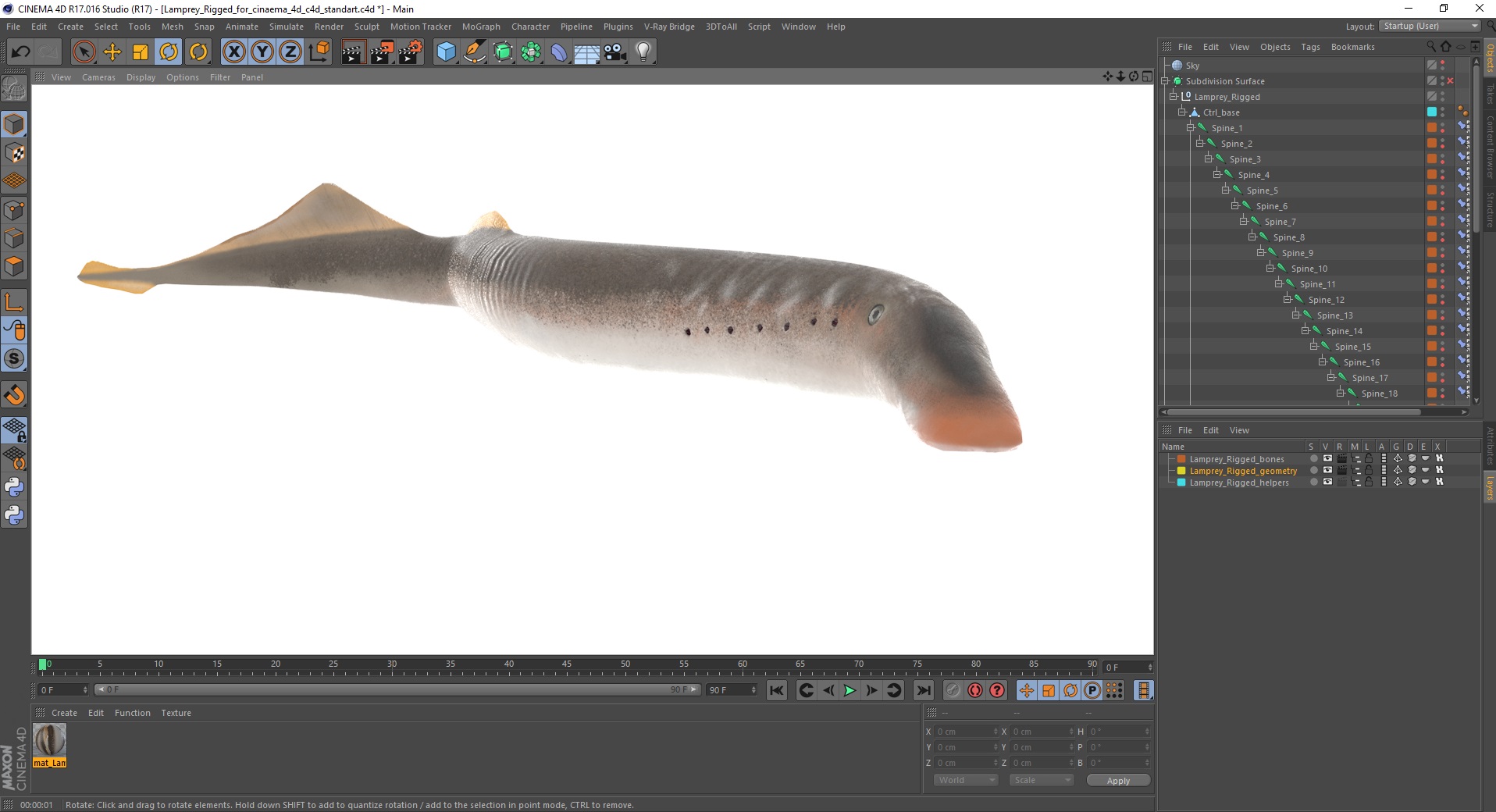Collapse the Lamprey_Rigged object

[x=1173, y=97]
